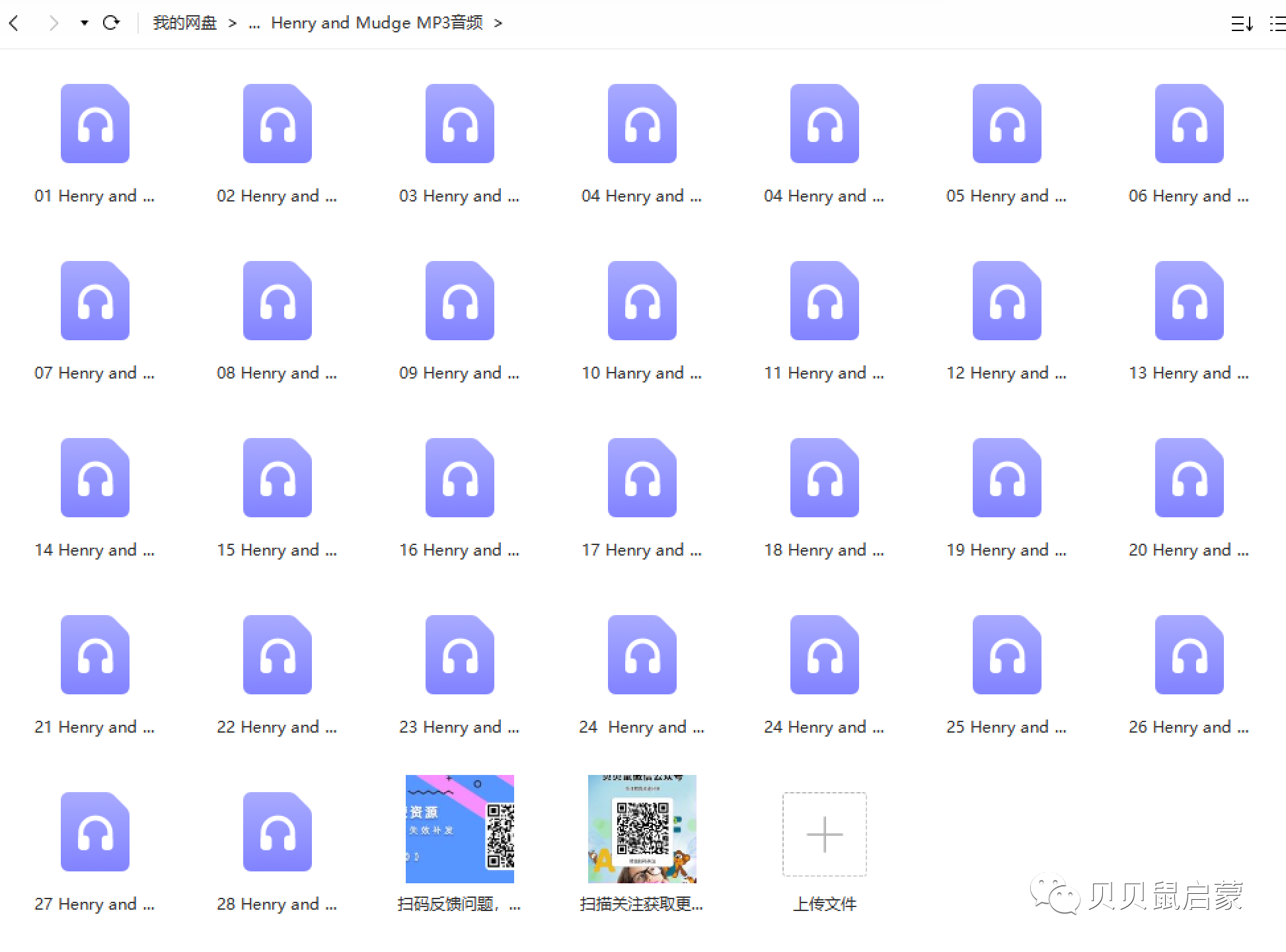
Task: Open the 17 Henry and audio file
Action: pos(642,478)
